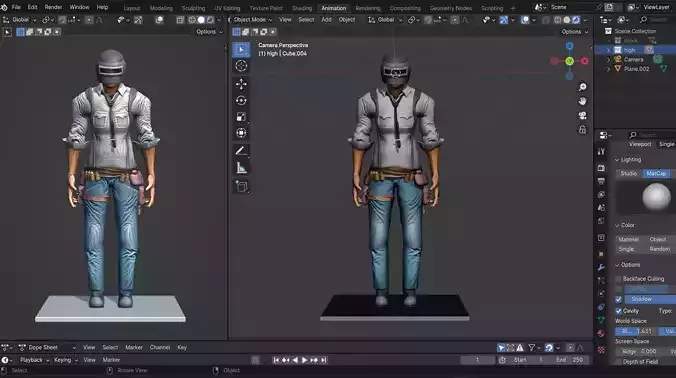Viewport: 676px width, 378px height.
Task: Collapse the Lighting section
Action: 628,159
